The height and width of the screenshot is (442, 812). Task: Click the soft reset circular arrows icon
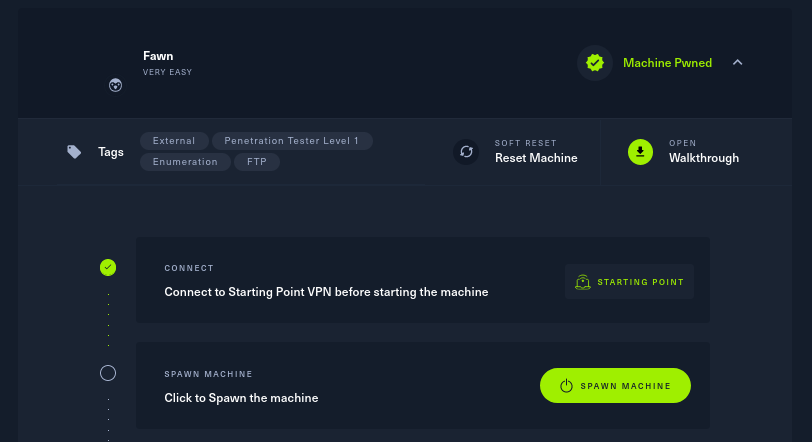[466, 152]
